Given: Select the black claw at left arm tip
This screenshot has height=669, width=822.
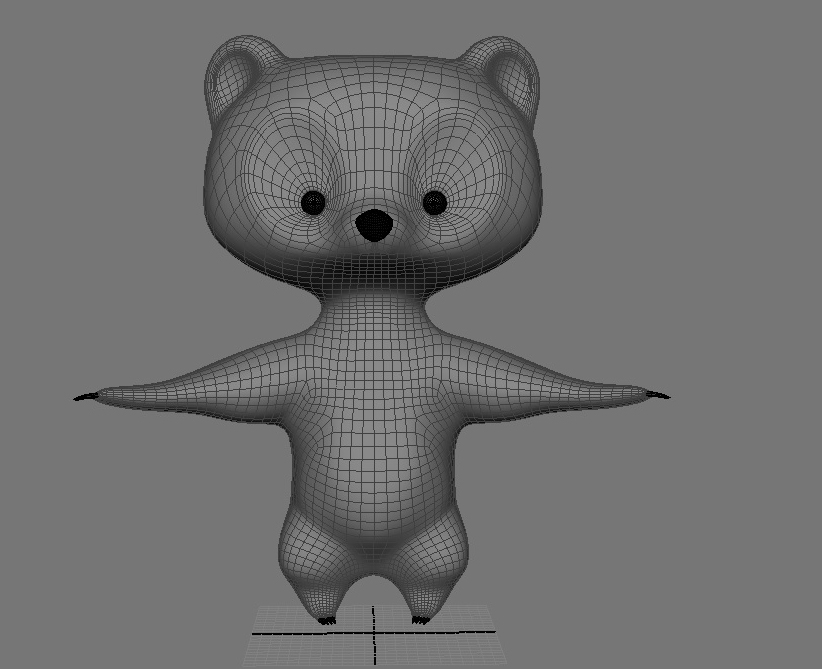Looking at the screenshot, I should (x=86, y=397).
